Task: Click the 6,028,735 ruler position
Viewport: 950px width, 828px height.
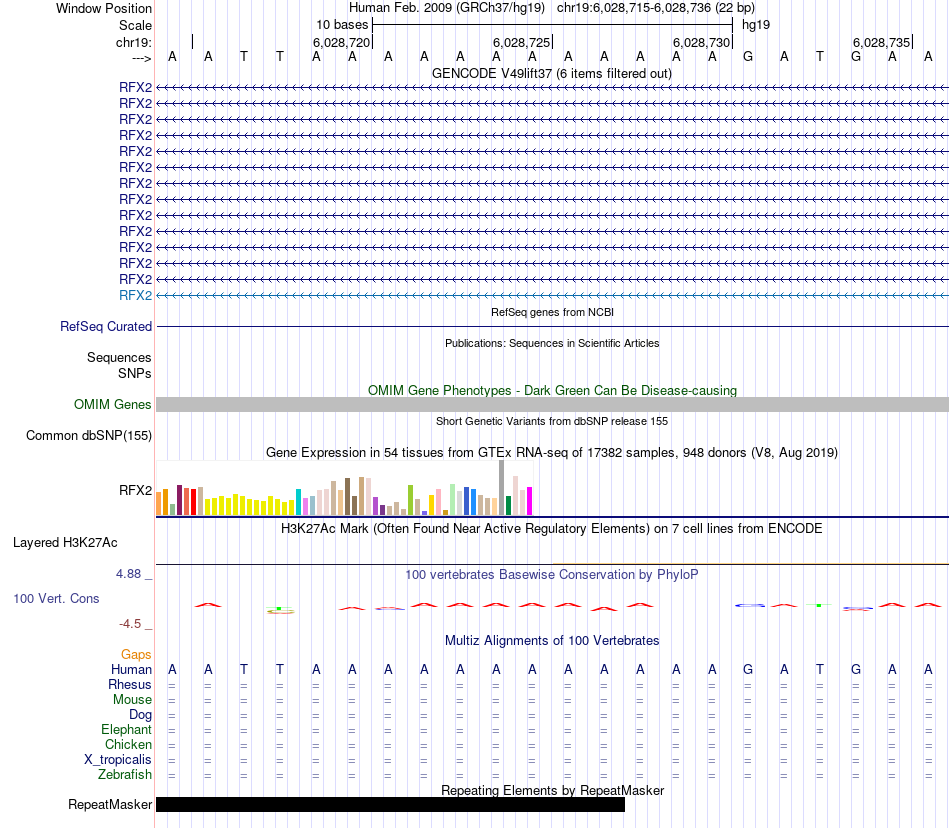Action: 881,43
